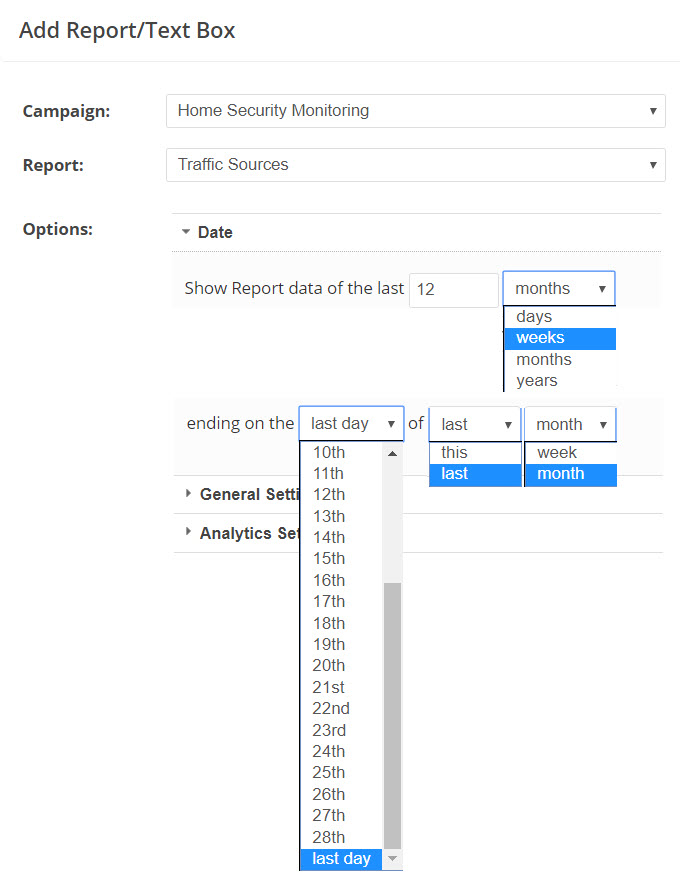Select 'last day' option in day list
Viewport: 680px width, 879px height.
click(x=341, y=859)
